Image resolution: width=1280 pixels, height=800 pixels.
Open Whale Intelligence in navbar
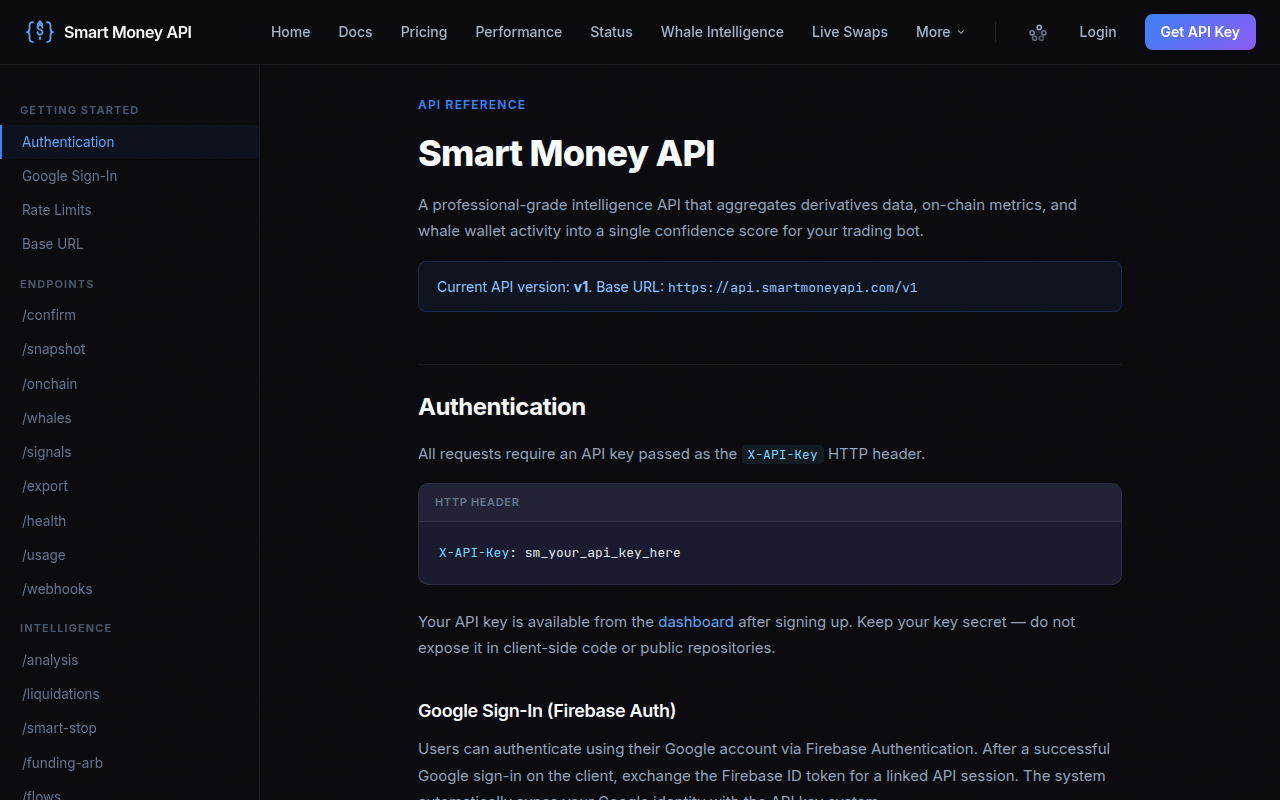pos(722,32)
